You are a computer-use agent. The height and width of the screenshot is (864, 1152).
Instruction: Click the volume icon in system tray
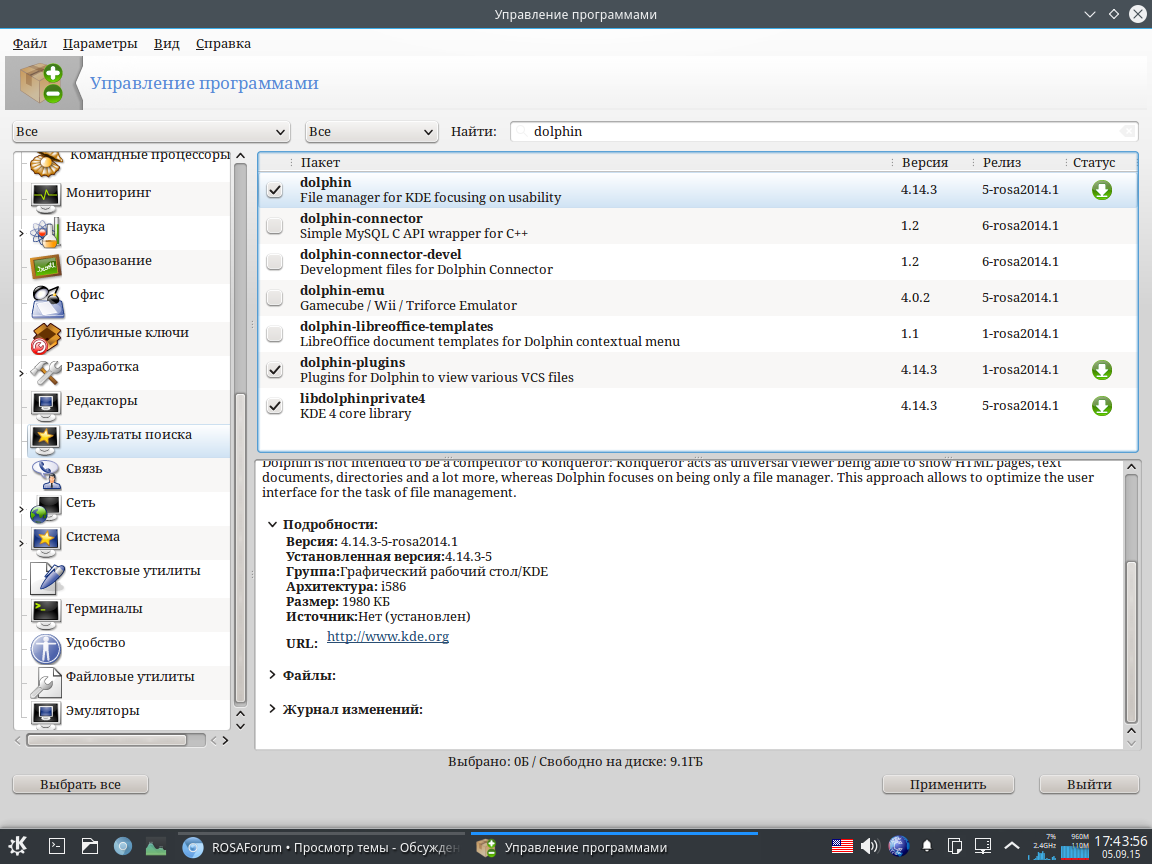coord(868,846)
